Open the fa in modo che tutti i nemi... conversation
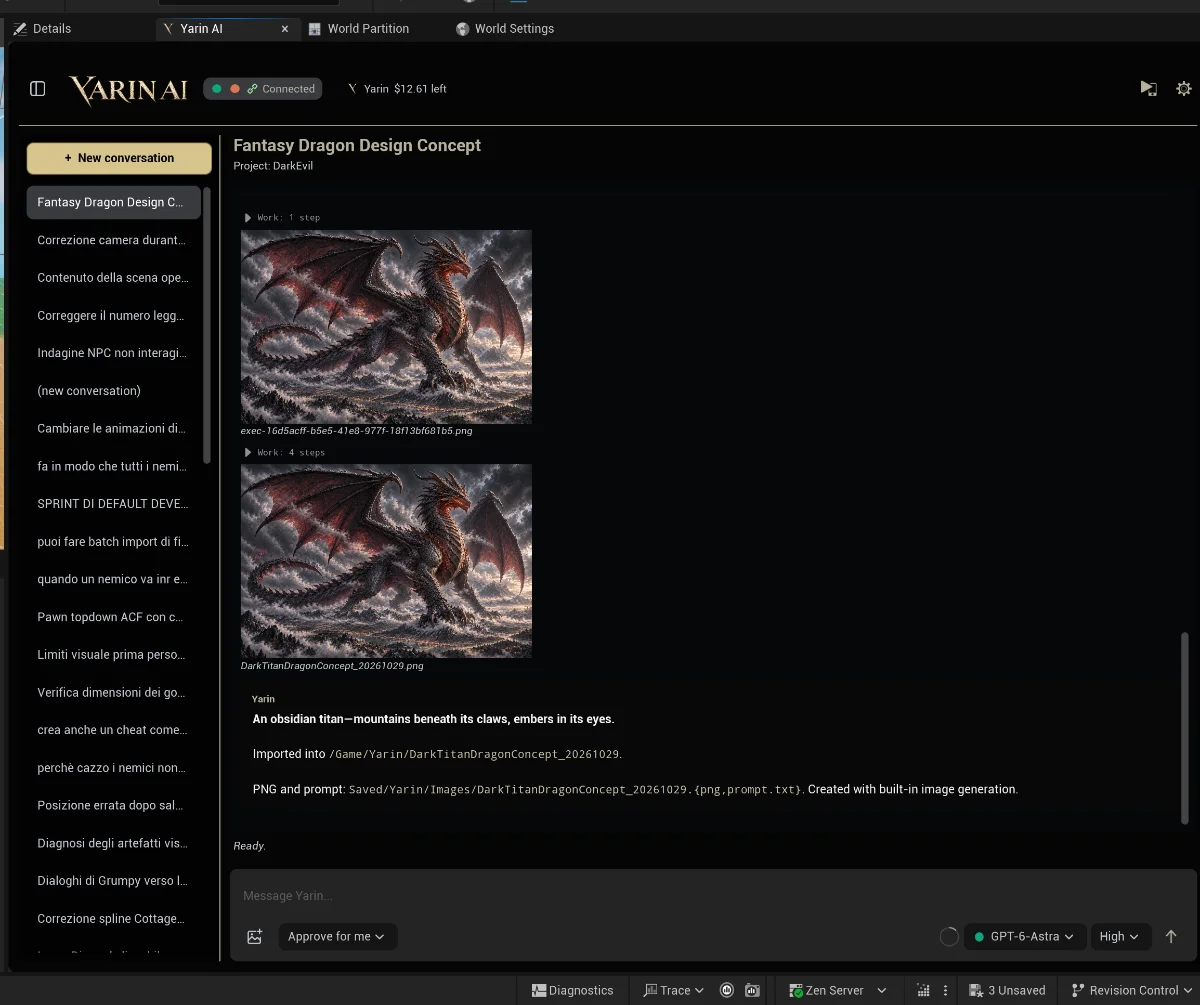1200x1005 pixels. pyautogui.click(x=114, y=466)
